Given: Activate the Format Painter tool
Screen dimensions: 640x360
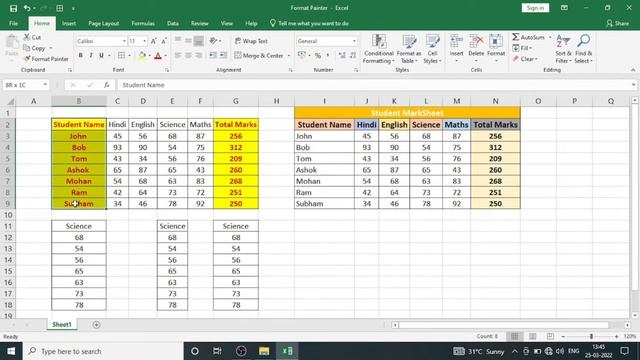Looking at the screenshot, I should pyautogui.click(x=46, y=59).
